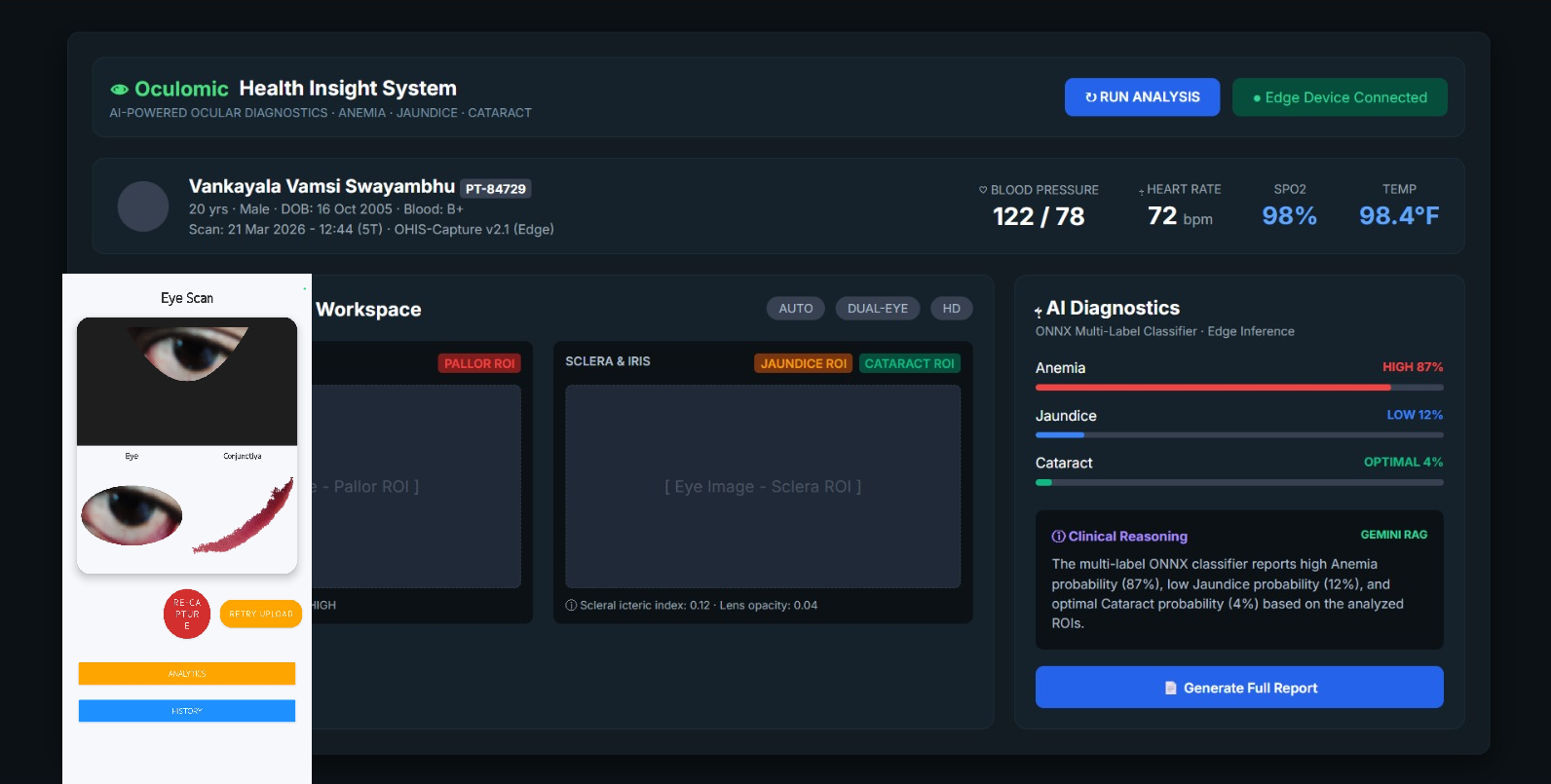Toggle the DUAL-EYE workspace mode

878,309
